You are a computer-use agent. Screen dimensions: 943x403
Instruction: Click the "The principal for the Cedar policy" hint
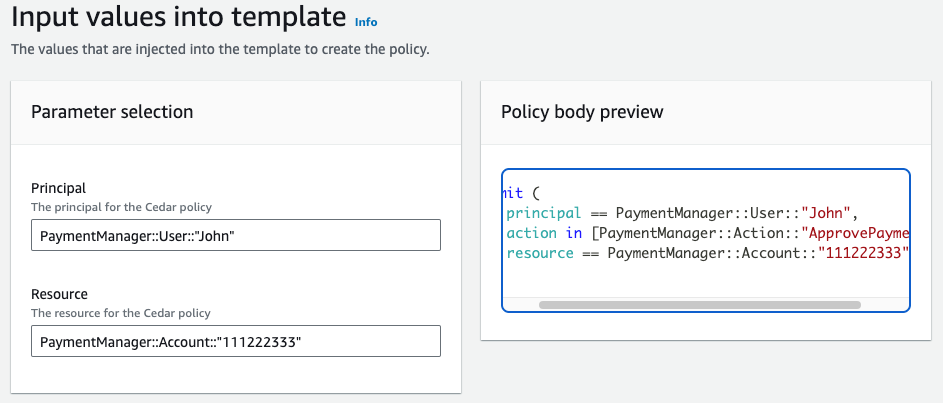tap(121, 207)
